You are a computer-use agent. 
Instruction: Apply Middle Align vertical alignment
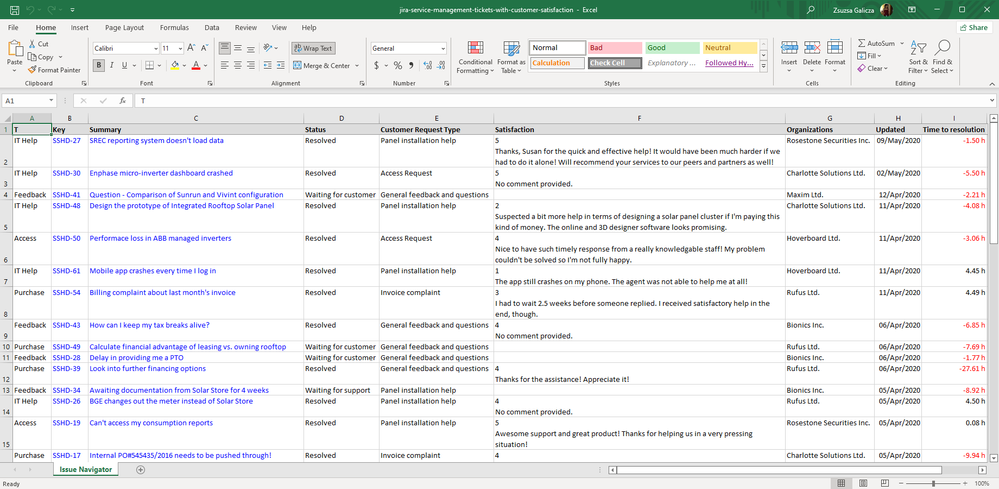[238, 48]
